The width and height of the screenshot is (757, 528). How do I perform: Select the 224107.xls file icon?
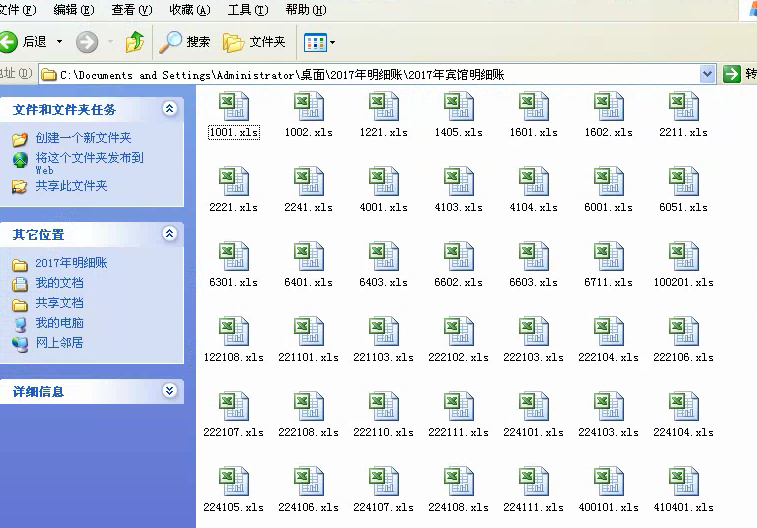click(x=384, y=481)
